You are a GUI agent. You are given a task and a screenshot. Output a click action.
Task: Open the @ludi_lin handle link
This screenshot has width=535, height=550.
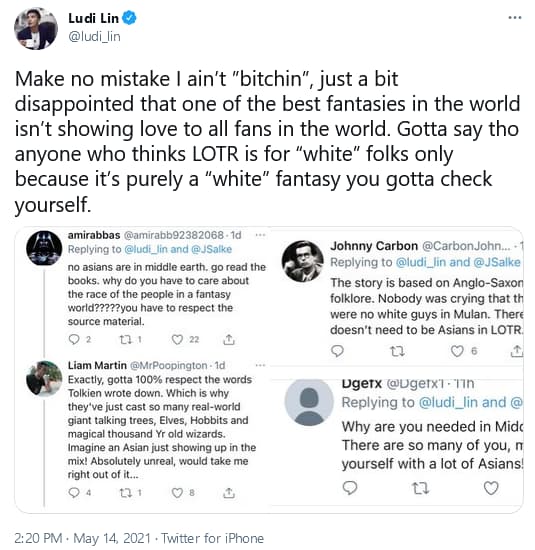pyautogui.click(x=94, y=36)
